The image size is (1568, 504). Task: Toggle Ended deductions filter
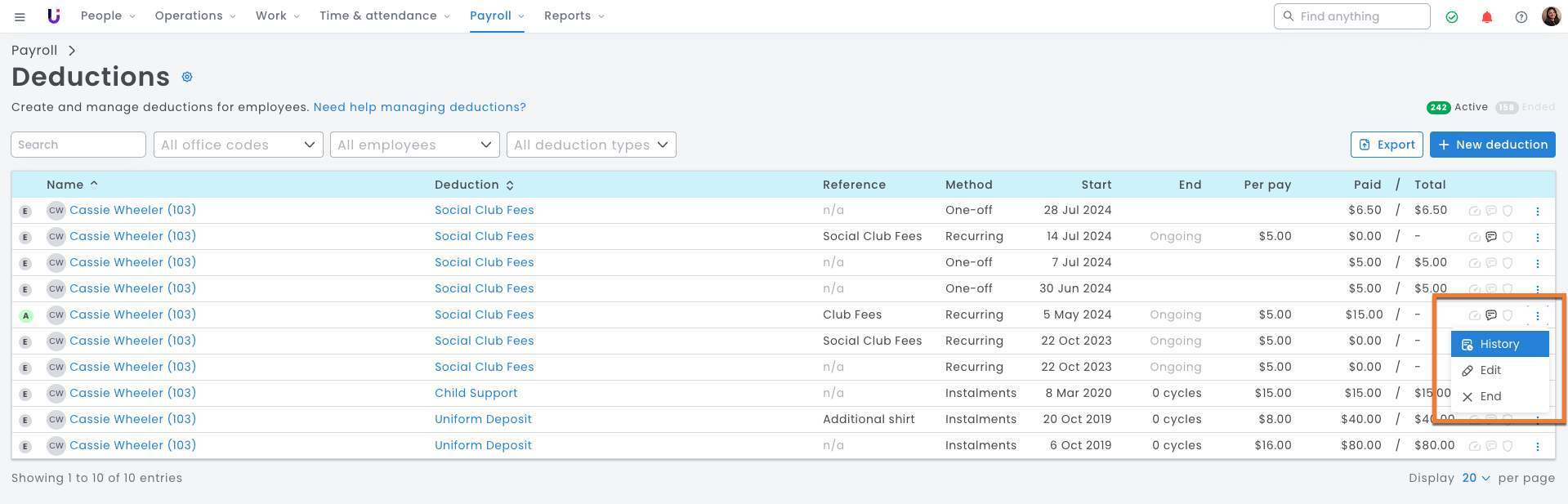tap(1525, 107)
